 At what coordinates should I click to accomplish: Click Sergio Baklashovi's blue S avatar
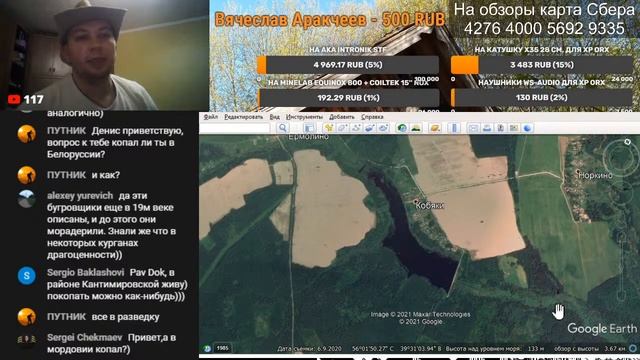click(27, 276)
